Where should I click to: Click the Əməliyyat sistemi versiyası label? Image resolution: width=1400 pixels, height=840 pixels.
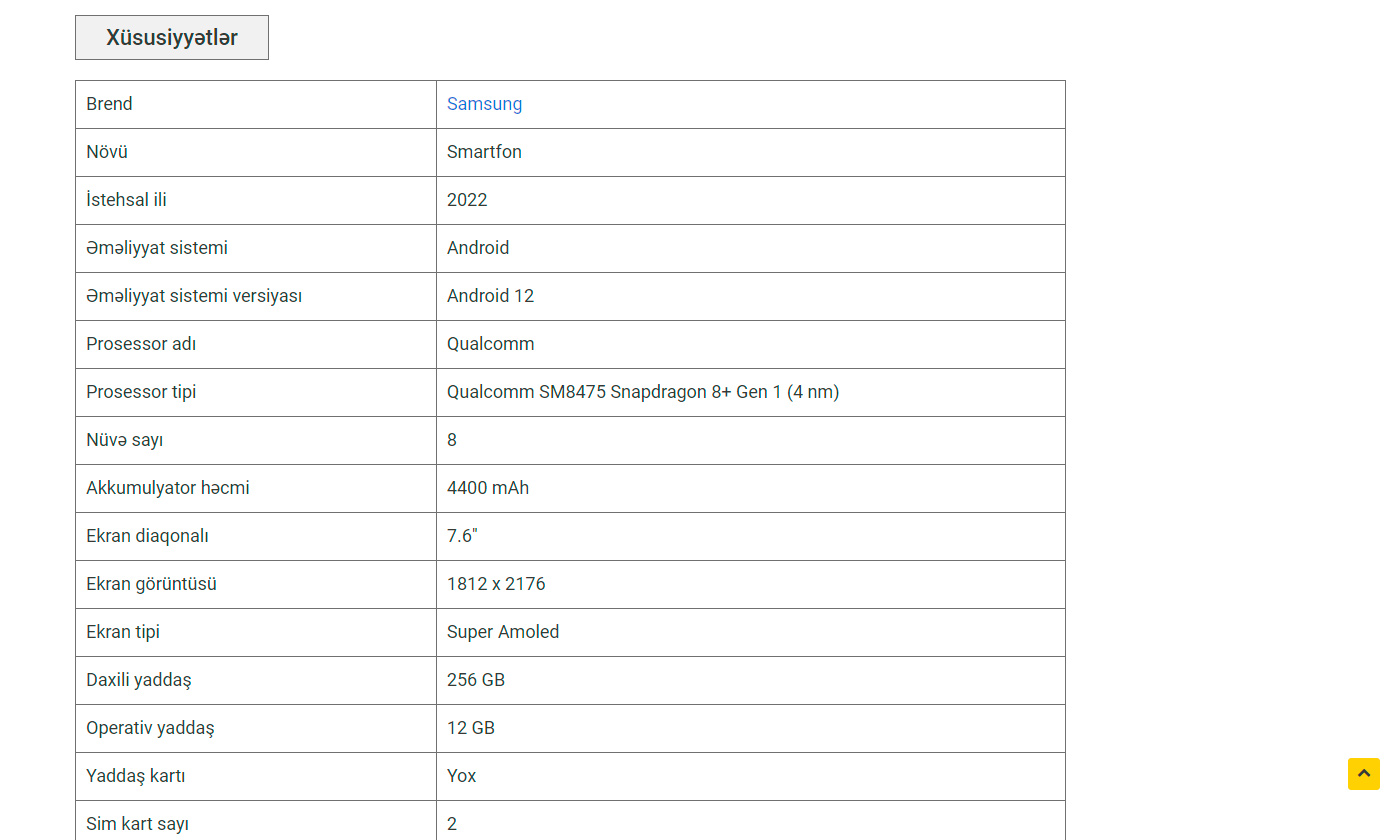click(x=194, y=296)
